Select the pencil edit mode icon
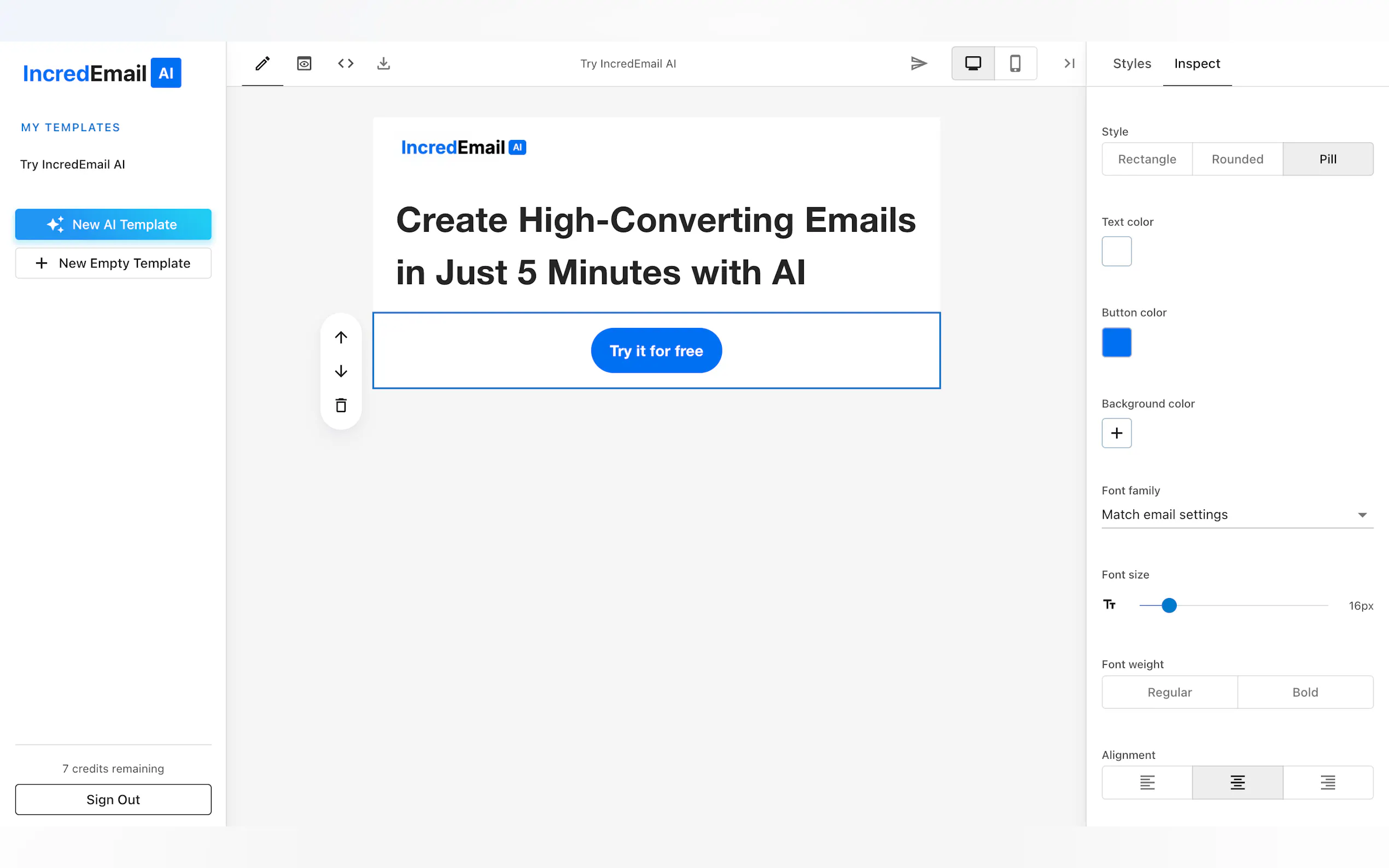The width and height of the screenshot is (1389, 868). (262, 63)
